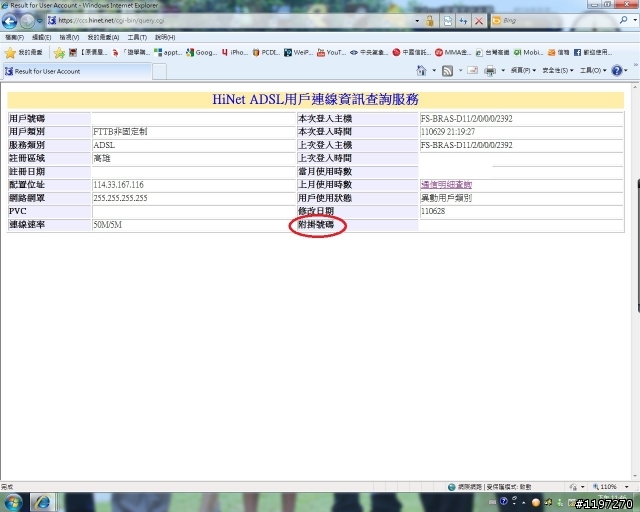Open the 我的最愛 Favorites center star button
Viewport: 640px width, 512px height.
[x=24, y=52]
